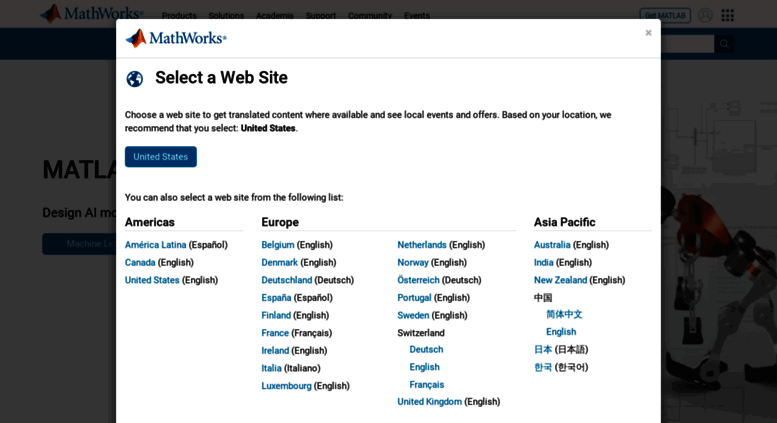Screen dimensions: 777x423
Task: Choose English under 中国
Action: [x=561, y=332]
